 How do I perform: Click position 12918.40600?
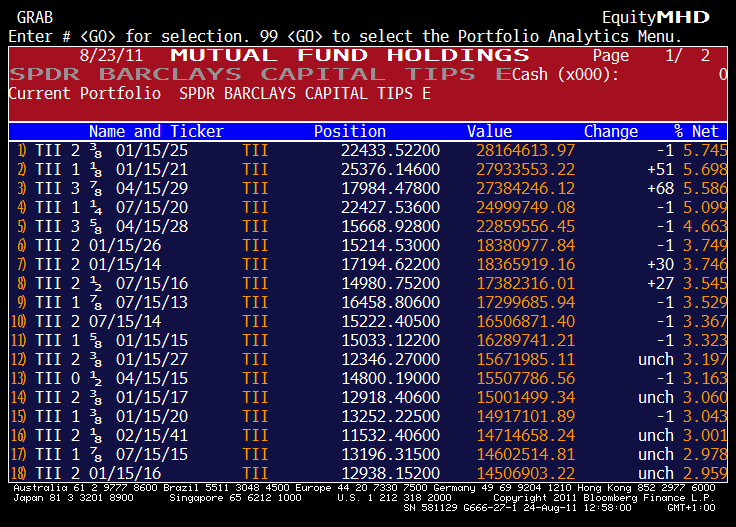click(391, 397)
